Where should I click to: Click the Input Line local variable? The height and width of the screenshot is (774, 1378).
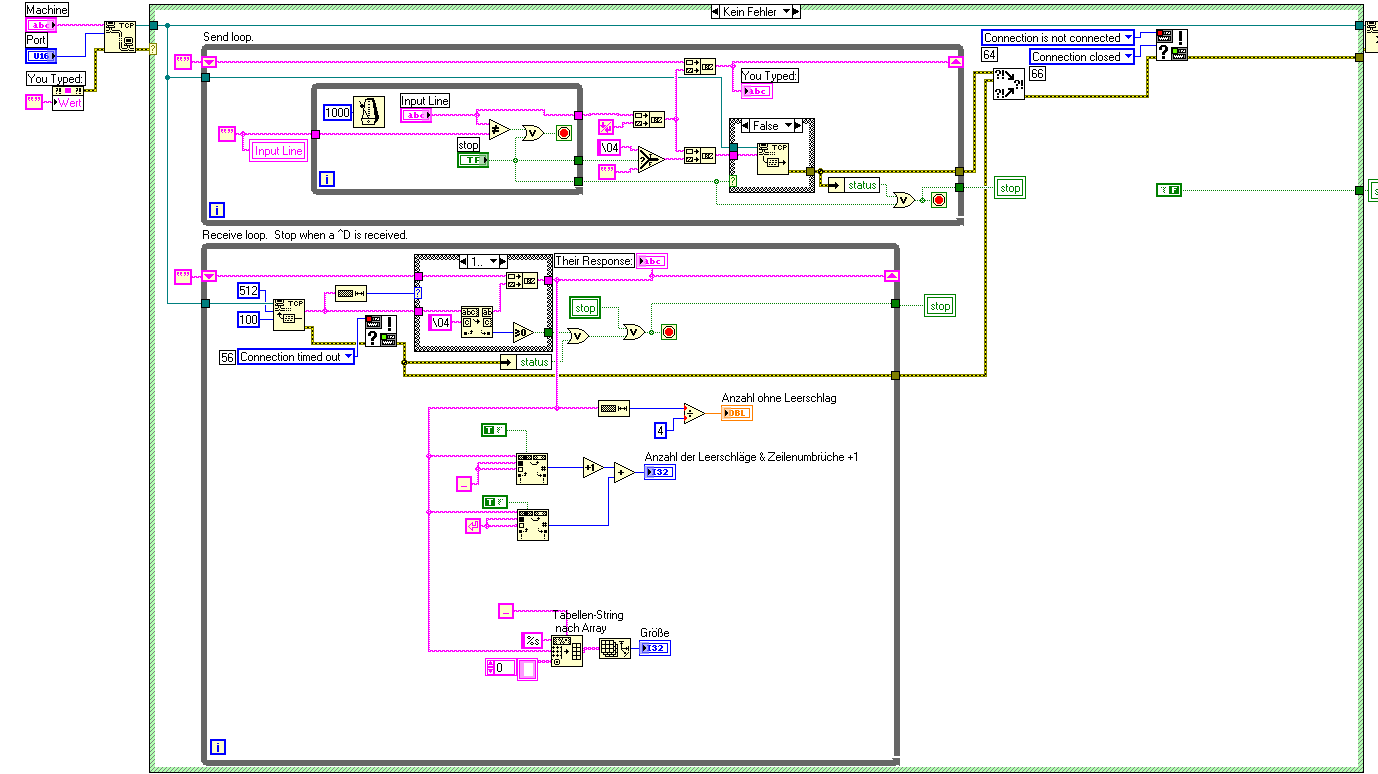click(x=278, y=151)
